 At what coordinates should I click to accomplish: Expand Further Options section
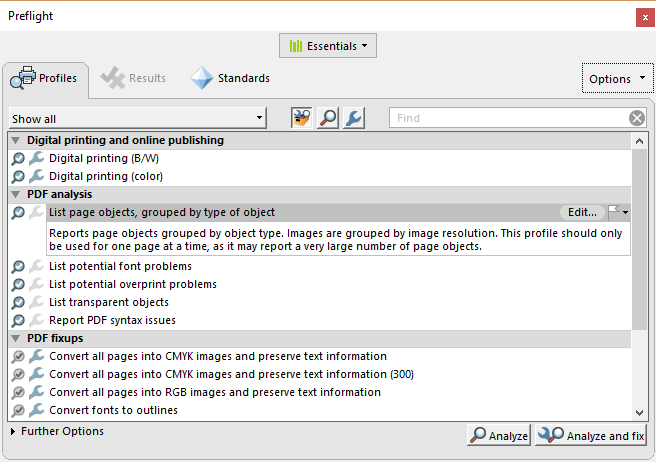click(13, 431)
